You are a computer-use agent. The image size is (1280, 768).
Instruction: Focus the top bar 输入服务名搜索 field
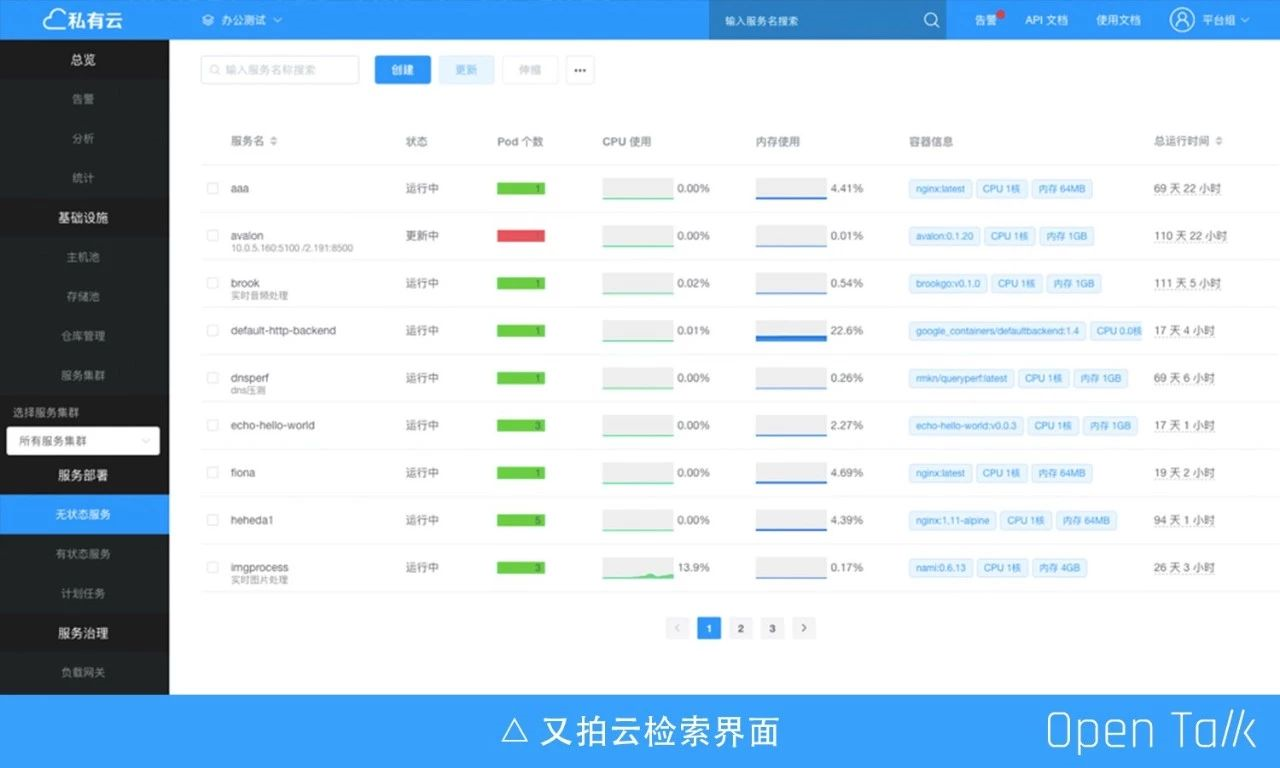[x=828, y=20]
